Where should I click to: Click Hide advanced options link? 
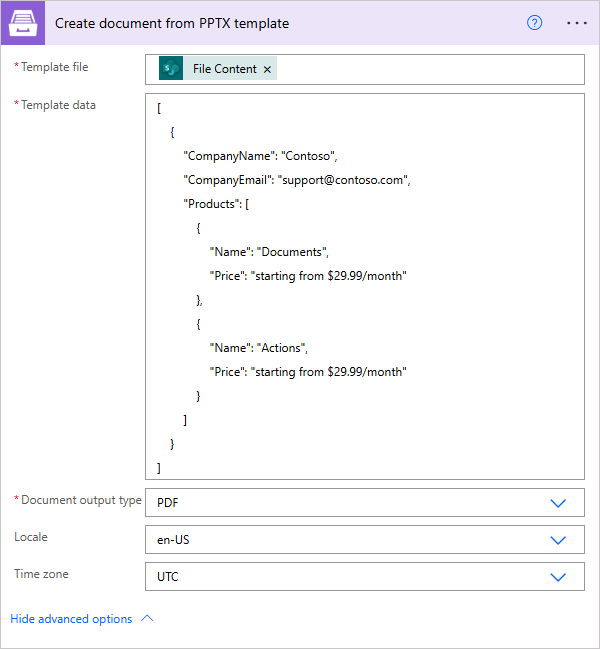point(71,619)
